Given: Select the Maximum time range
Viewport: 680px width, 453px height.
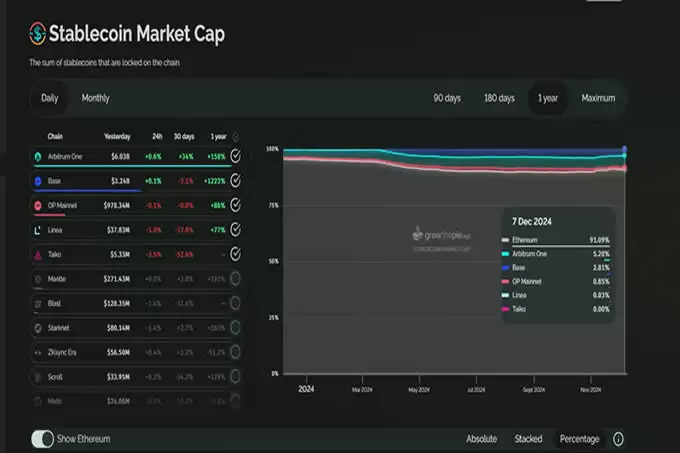Looking at the screenshot, I should pos(598,98).
